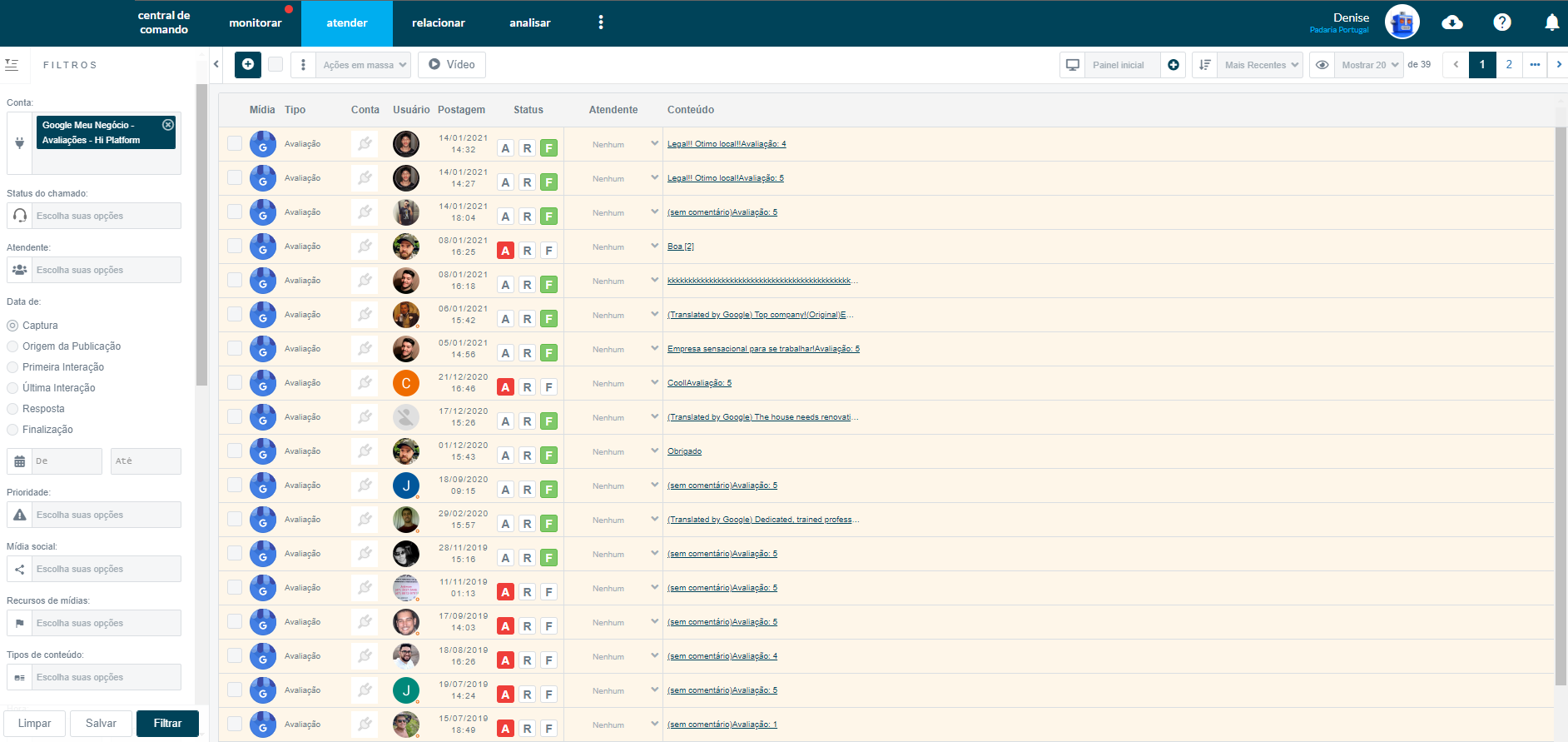Open the three-dot options beside Ações em massa
1568x742 pixels.
[x=303, y=64]
